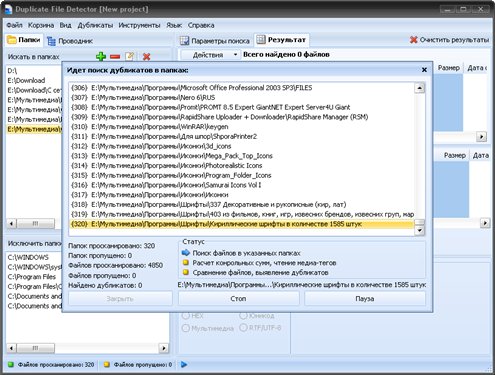Click the scroll up arrow in folder scan list
The image size is (495, 375).
tap(419, 88)
